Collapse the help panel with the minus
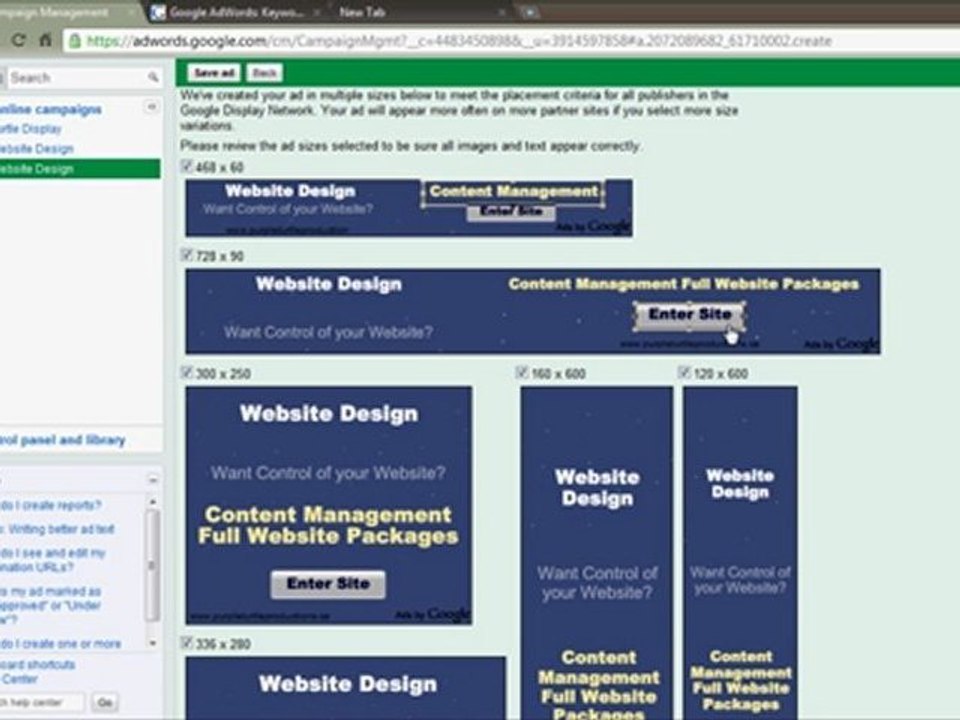Screen dimensions: 960x720 pos(152,479)
